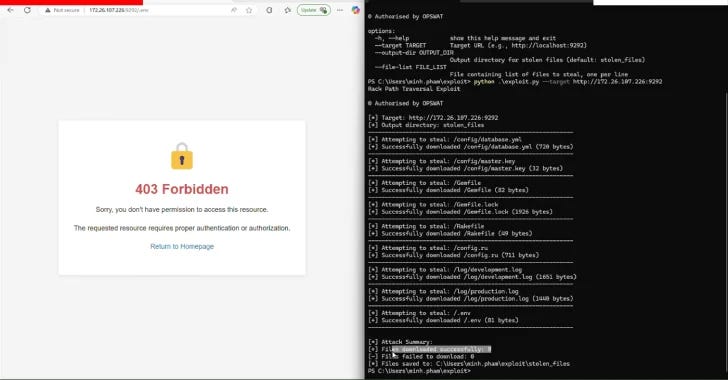Viewport: 728px width, 380px height.
Task: Follow the Return to Homepage link
Action: pos(182,246)
